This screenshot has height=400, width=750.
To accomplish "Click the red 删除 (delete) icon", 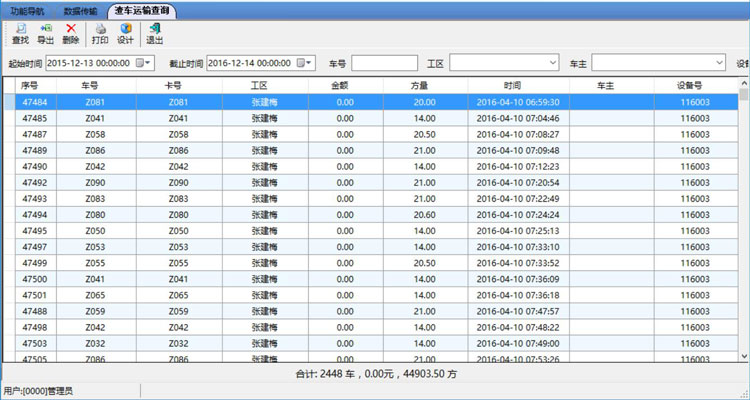I will click(71, 34).
